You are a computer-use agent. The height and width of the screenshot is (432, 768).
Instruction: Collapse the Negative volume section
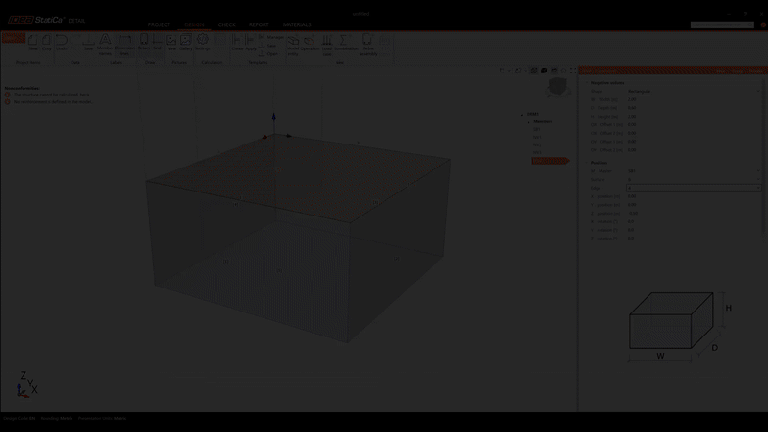pos(587,83)
